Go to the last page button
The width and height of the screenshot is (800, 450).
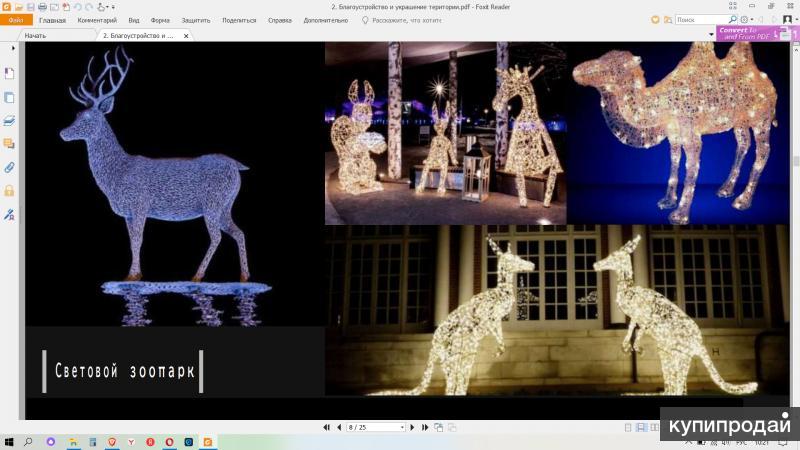tap(424, 428)
